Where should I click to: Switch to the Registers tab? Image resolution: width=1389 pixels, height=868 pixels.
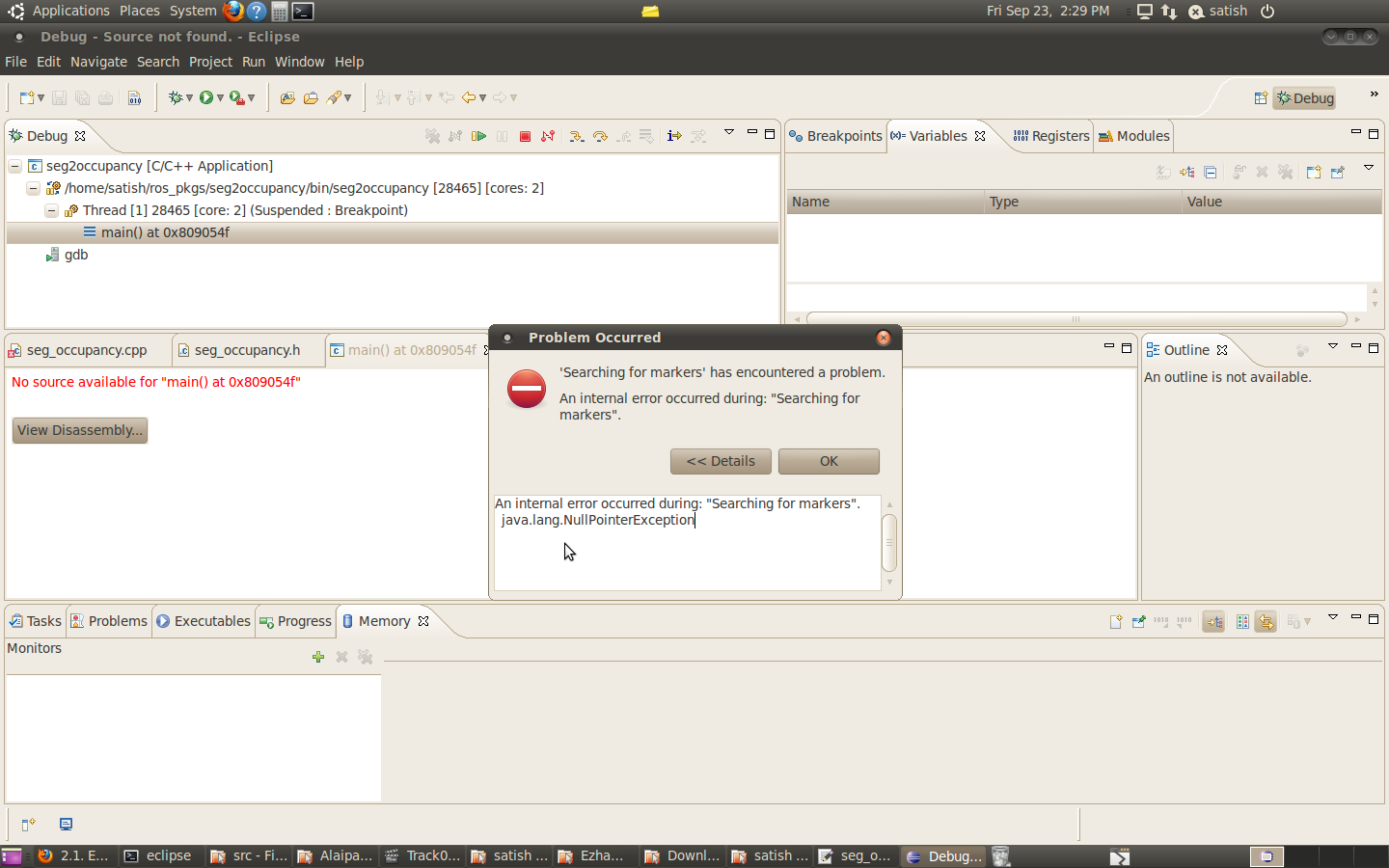tap(1051, 136)
